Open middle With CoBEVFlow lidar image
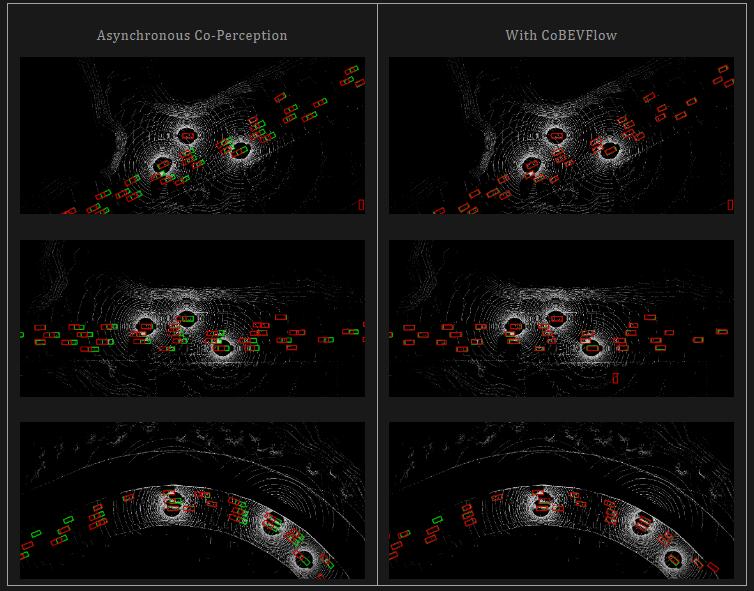 (561, 318)
